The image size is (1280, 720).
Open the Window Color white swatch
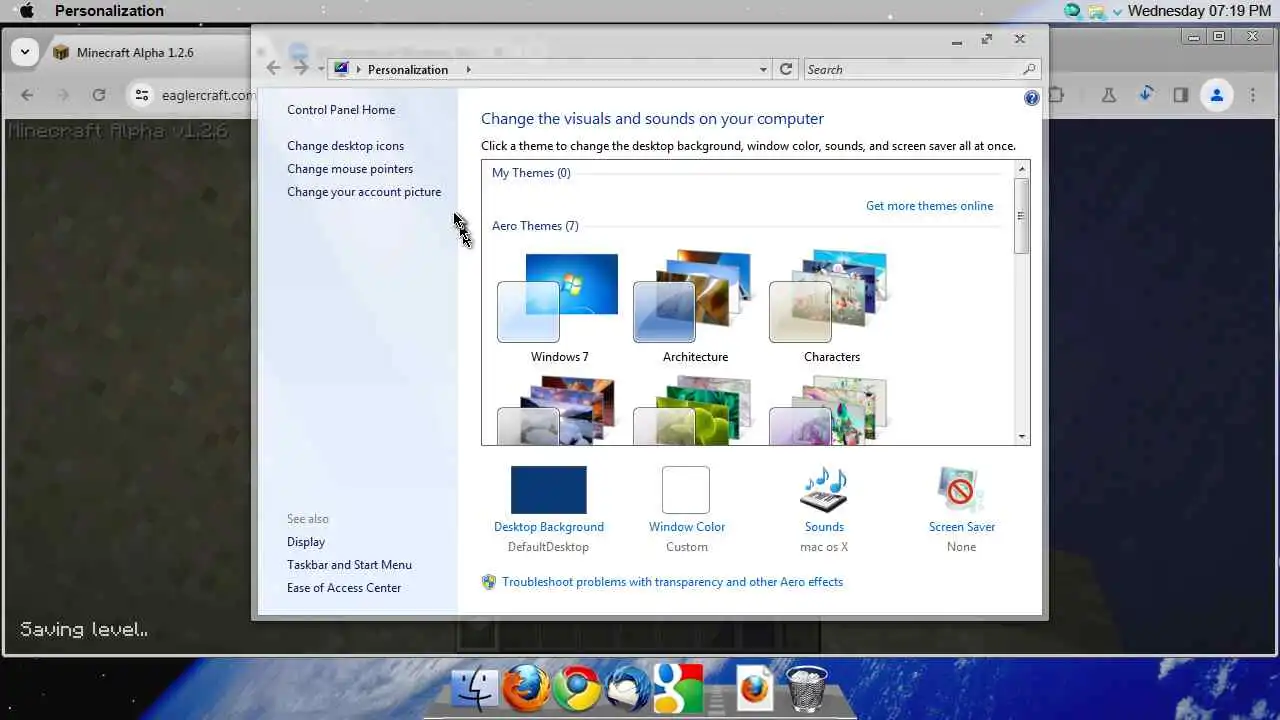click(686, 490)
